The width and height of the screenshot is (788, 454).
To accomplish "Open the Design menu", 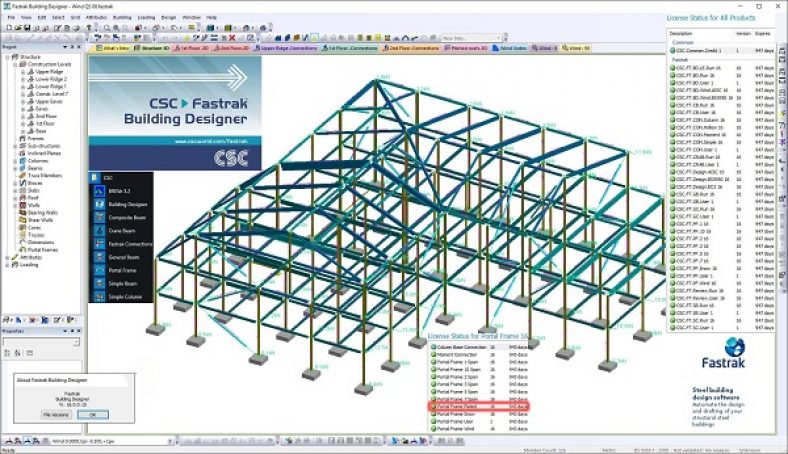I will [x=169, y=18].
